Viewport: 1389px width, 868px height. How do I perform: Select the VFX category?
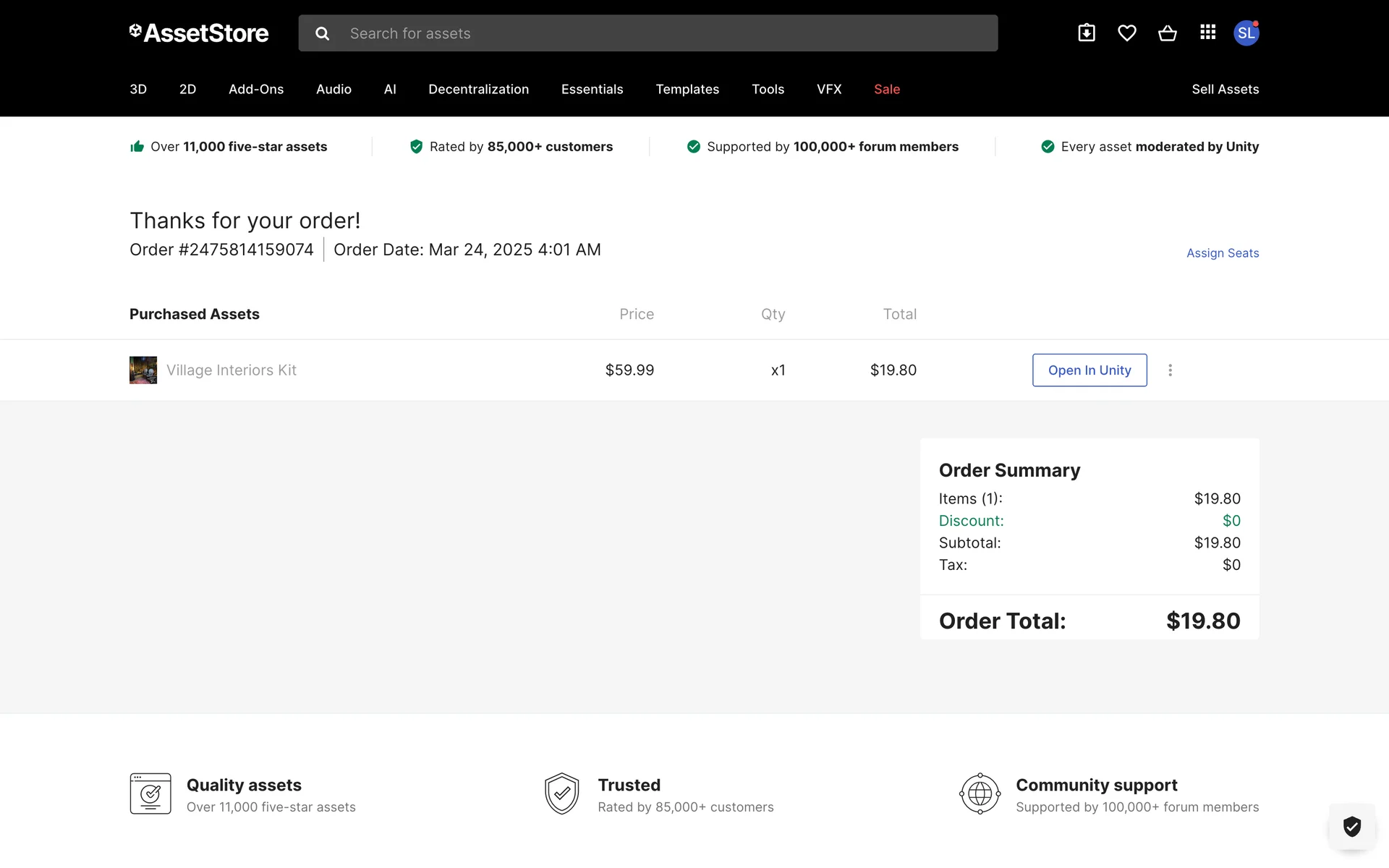(829, 89)
